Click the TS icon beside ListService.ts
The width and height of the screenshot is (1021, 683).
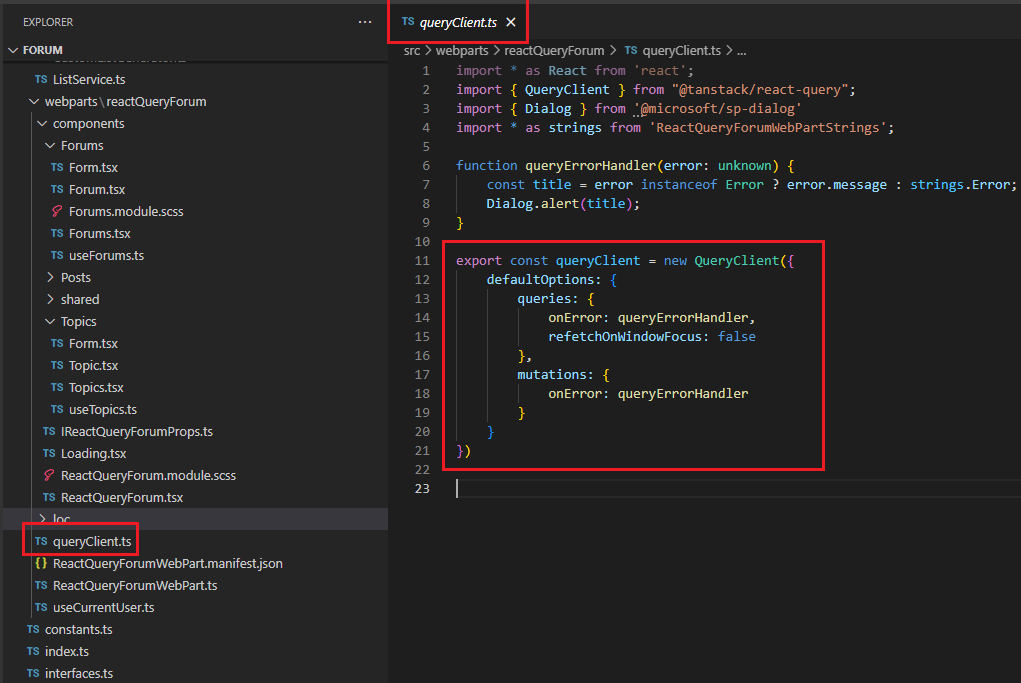point(41,79)
